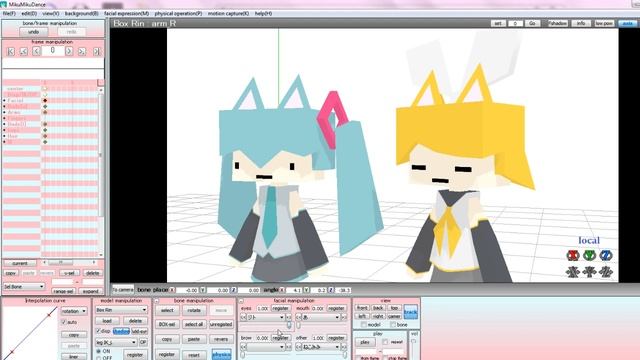640x360 pixels.
Task: Click the interpolation curve graph
Action: [x=30, y=333]
